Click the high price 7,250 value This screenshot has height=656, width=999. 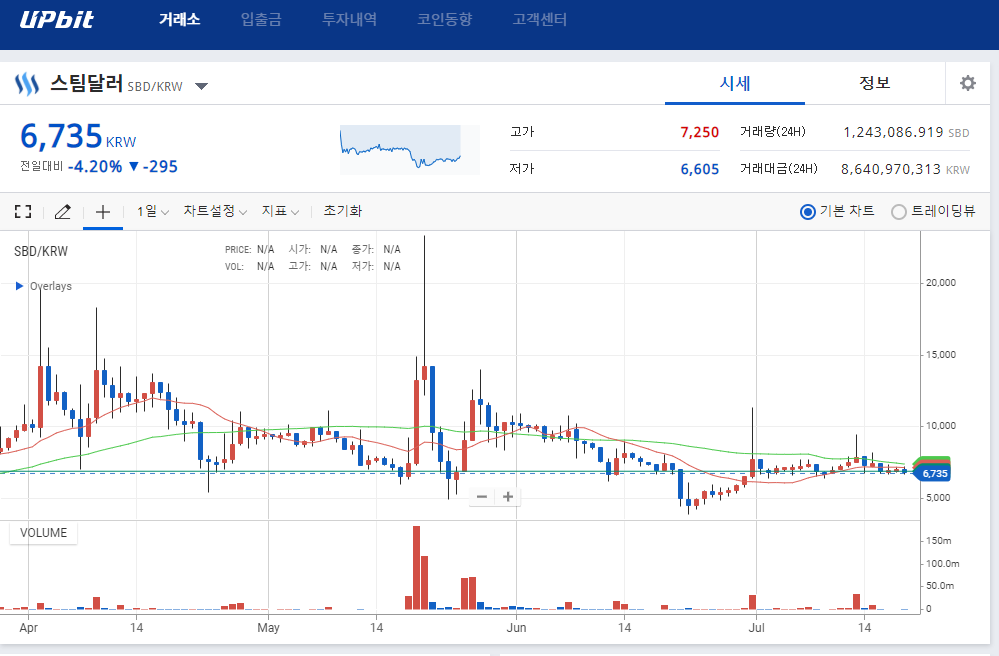[699, 132]
